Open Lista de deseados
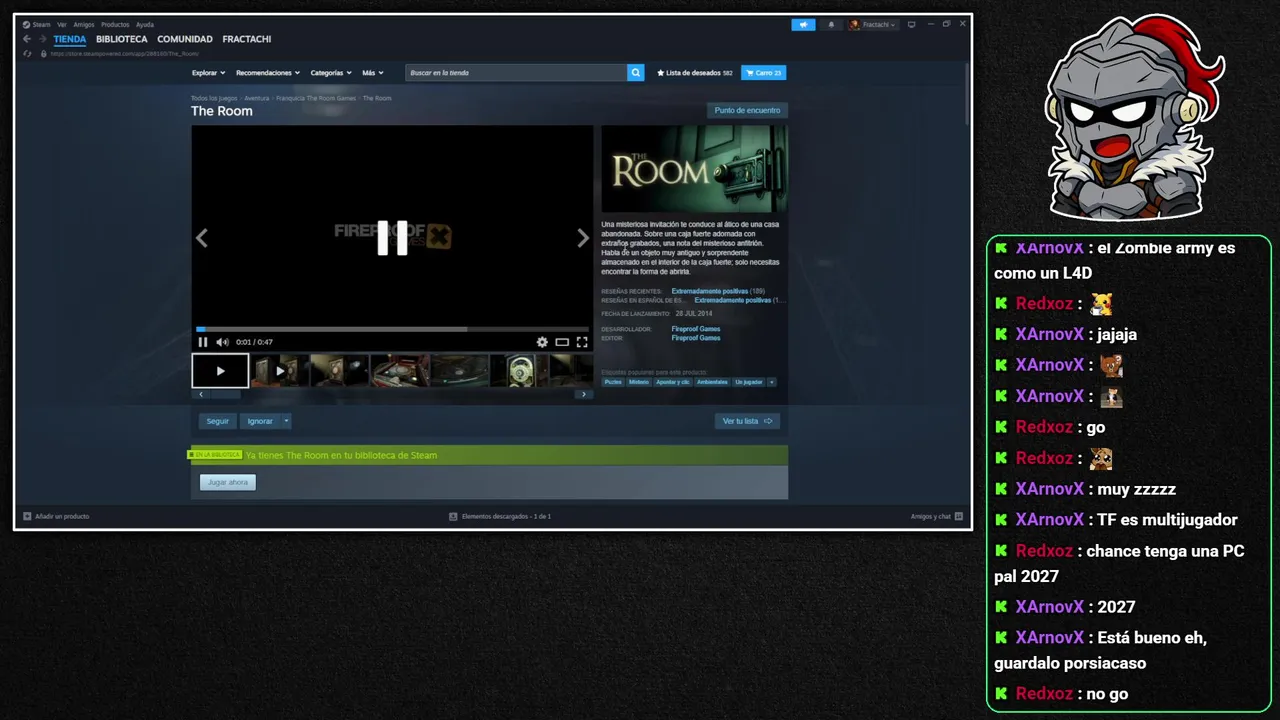This screenshot has height=720, width=1280. pos(695,72)
